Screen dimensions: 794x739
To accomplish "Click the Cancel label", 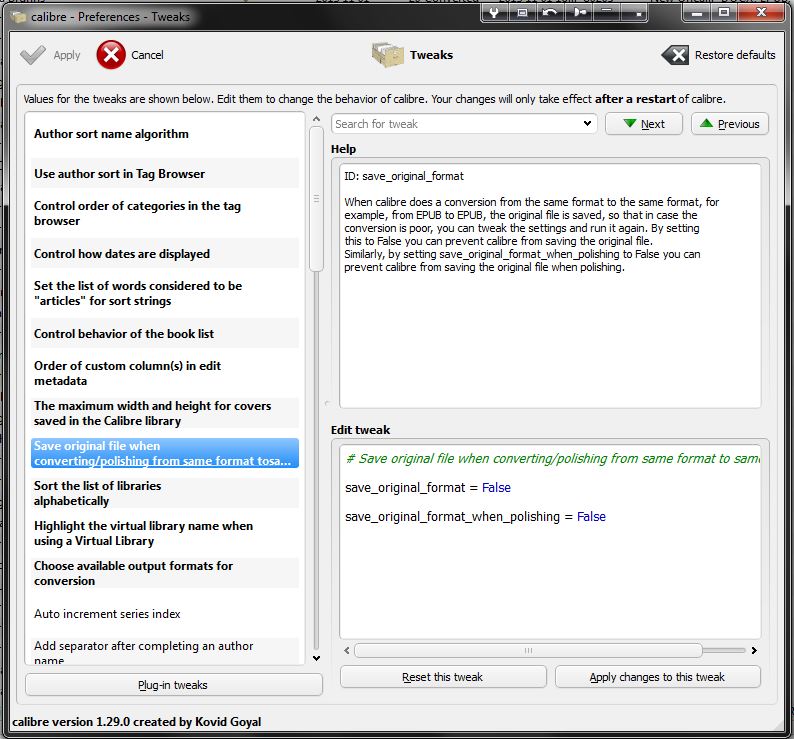I will tap(147, 55).
